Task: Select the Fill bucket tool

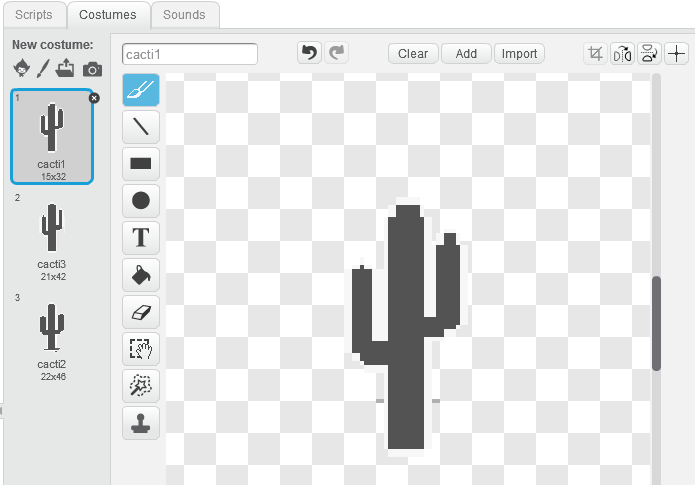Action: (141, 275)
